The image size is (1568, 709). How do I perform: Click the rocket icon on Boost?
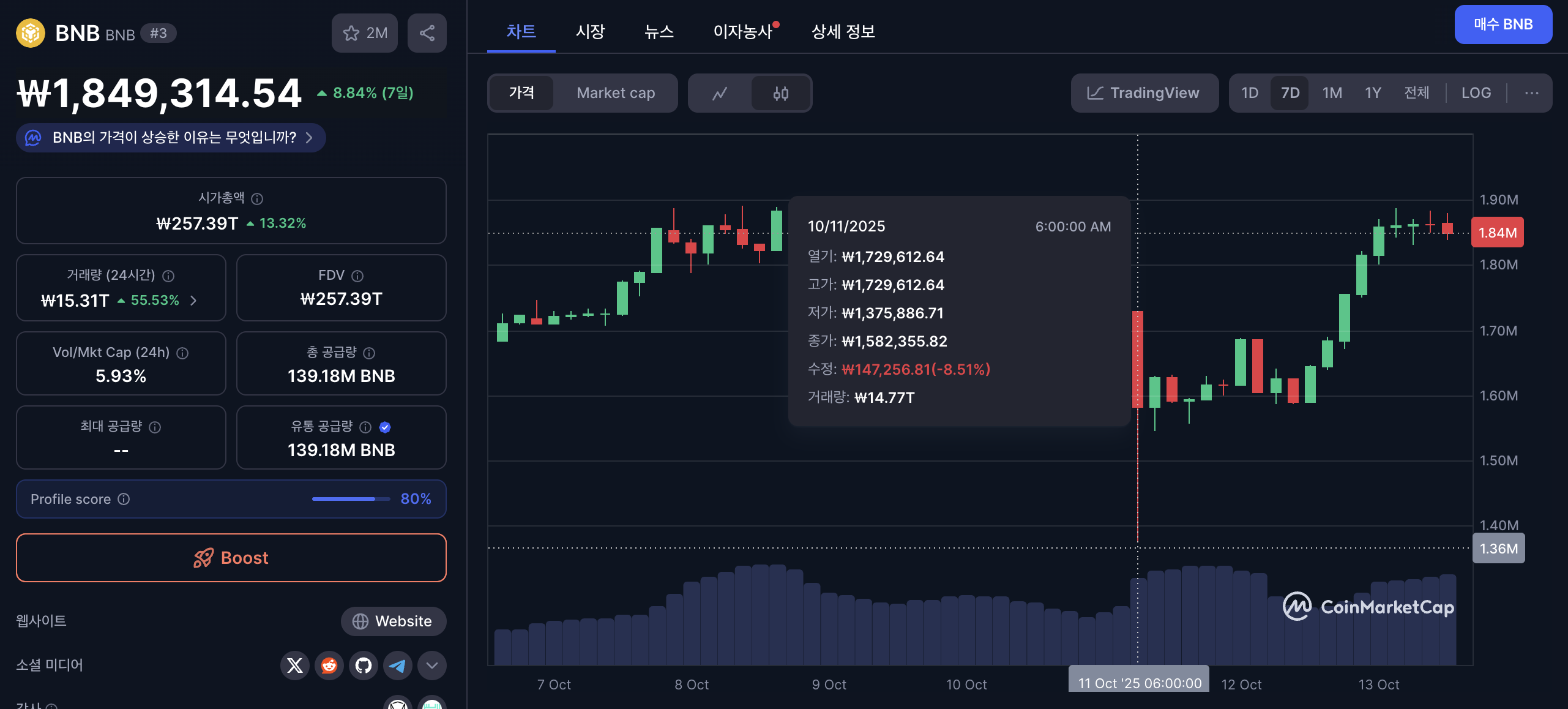pos(204,558)
